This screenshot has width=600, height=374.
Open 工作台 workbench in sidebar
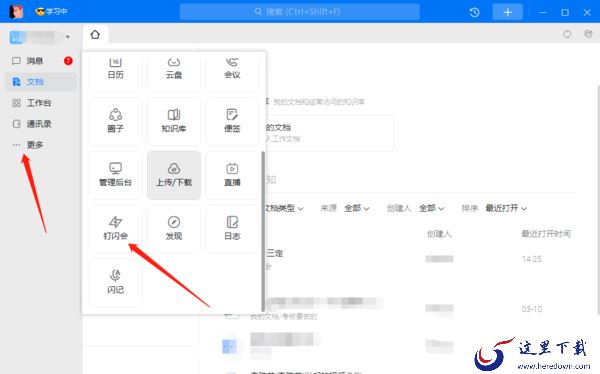(x=41, y=103)
